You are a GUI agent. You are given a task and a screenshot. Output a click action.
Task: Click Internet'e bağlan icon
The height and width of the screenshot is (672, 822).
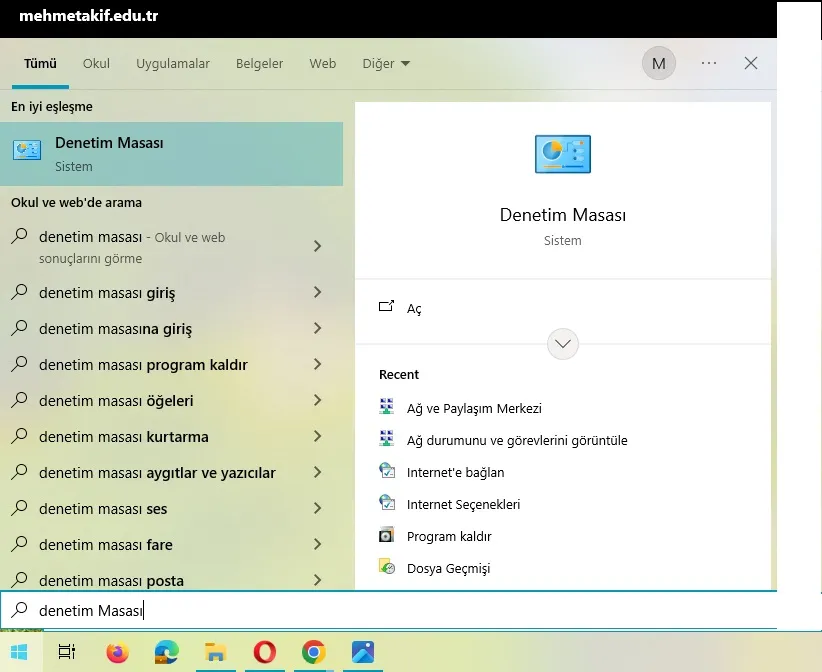(x=387, y=471)
